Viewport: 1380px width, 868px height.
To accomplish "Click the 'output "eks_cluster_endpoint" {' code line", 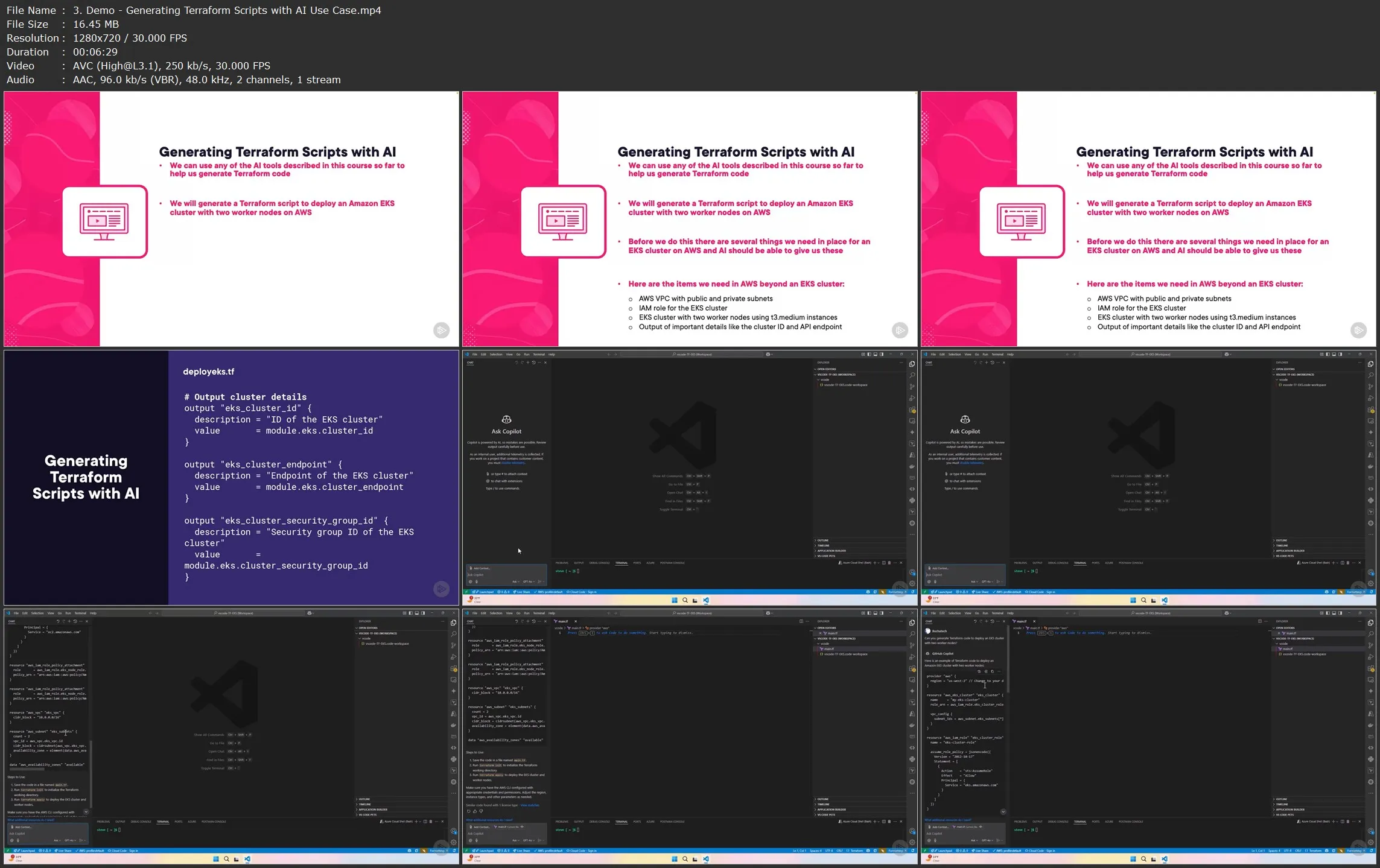I will tap(263, 464).
